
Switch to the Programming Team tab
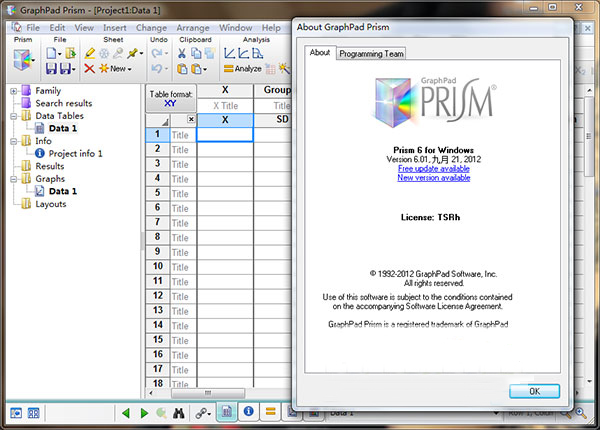[371, 54]
